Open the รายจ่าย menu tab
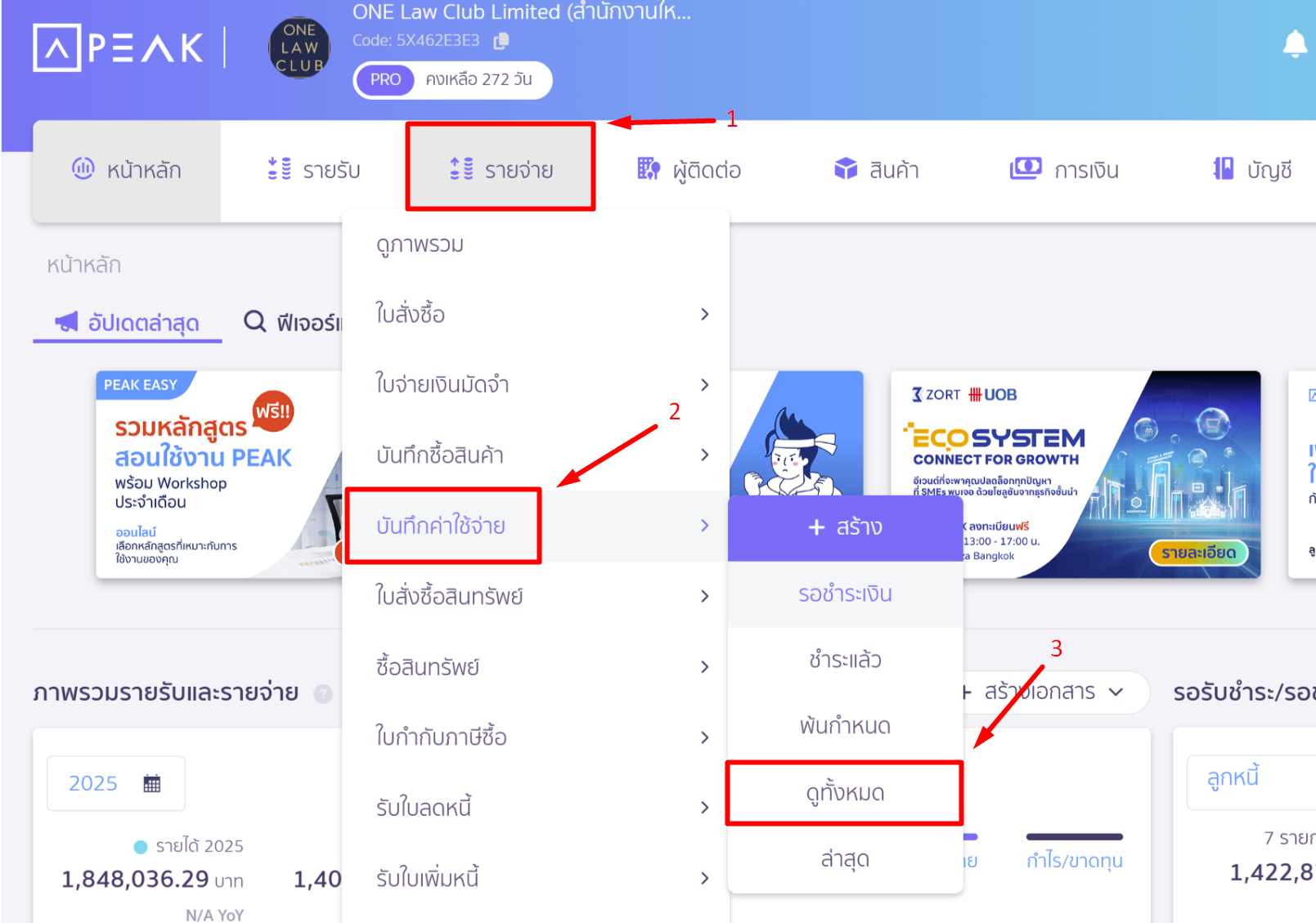This screenshot has width=1316, height=923. coord(501,169)
